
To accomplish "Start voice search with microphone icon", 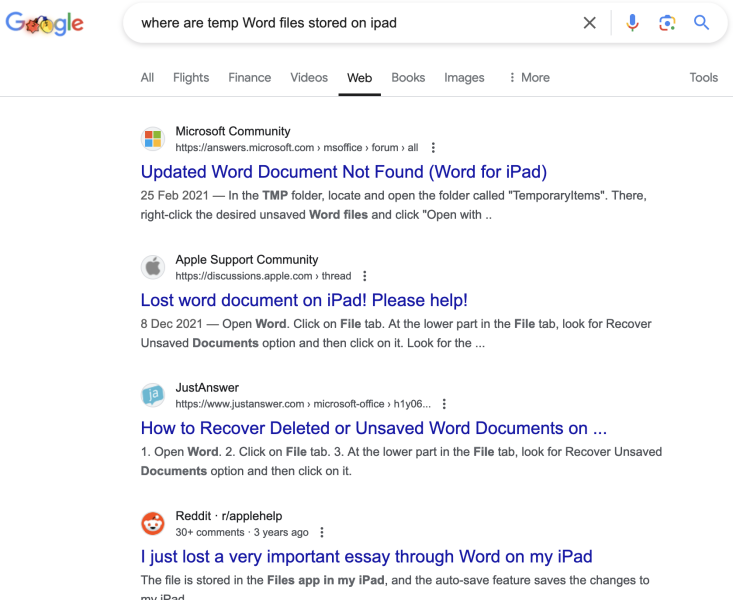I will (x=632, y=22).
